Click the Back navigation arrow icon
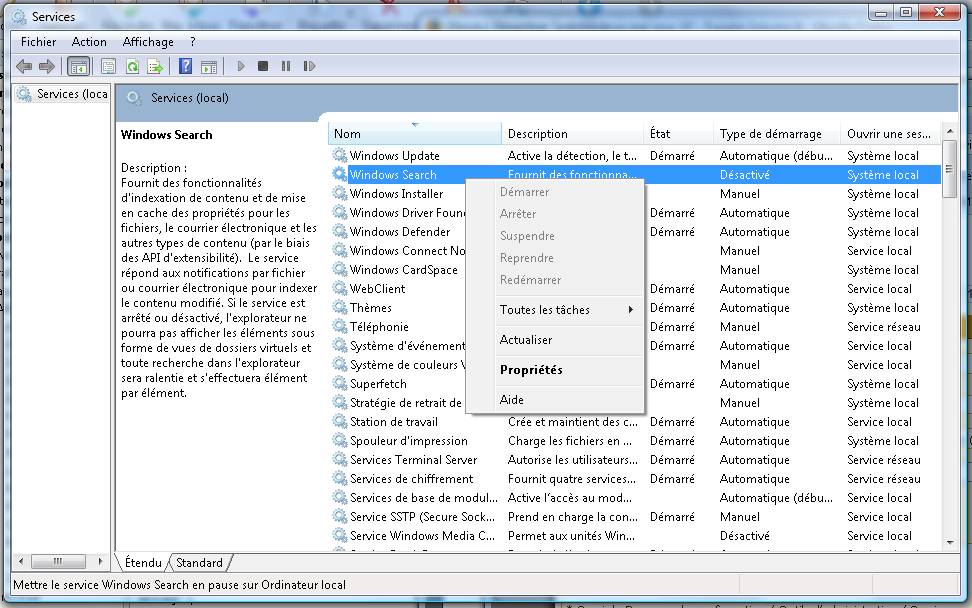Image resolution: width=972 pixels, height=608 pixels. coord(23,66)
